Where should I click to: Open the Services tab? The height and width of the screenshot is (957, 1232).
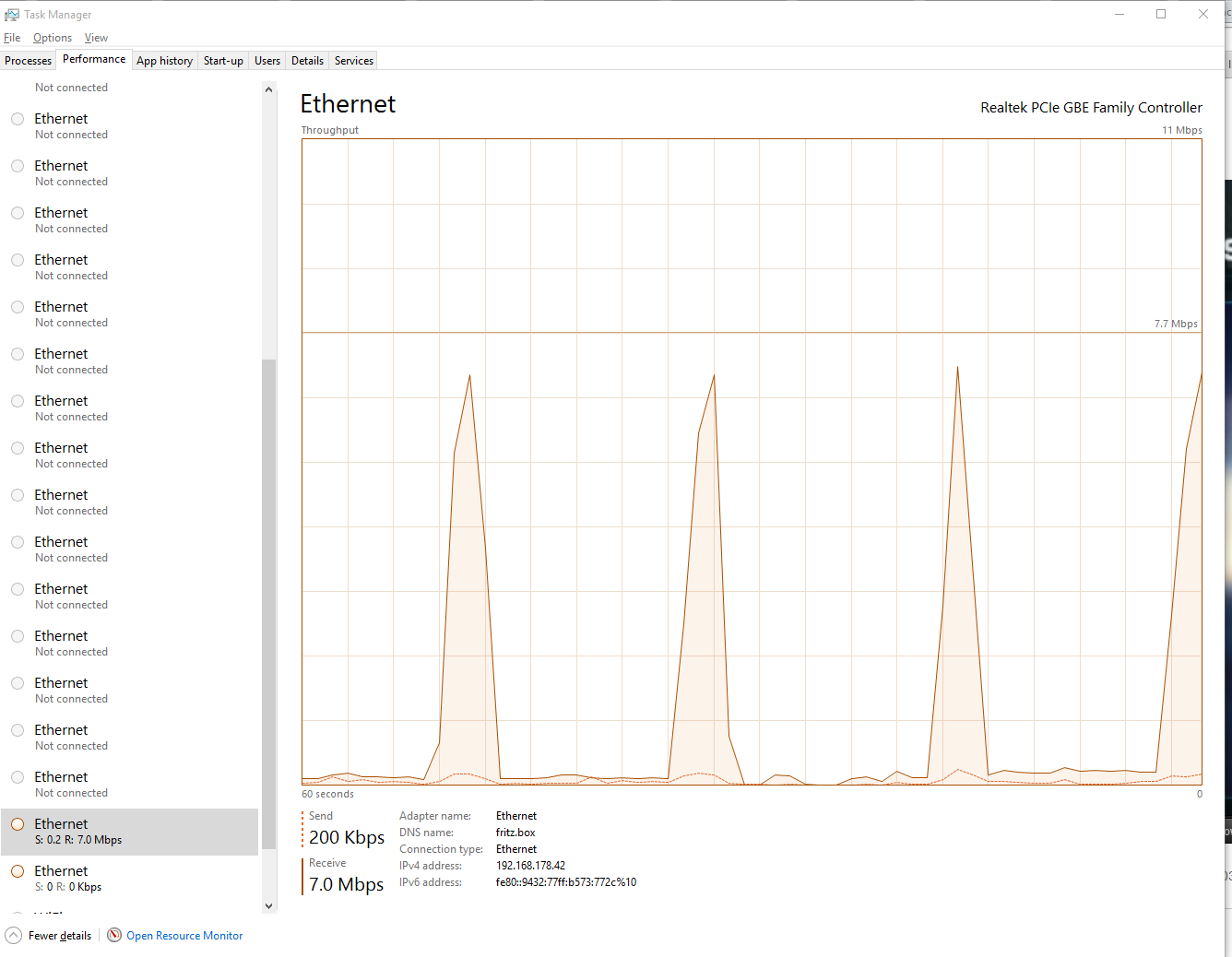(354, 61)
